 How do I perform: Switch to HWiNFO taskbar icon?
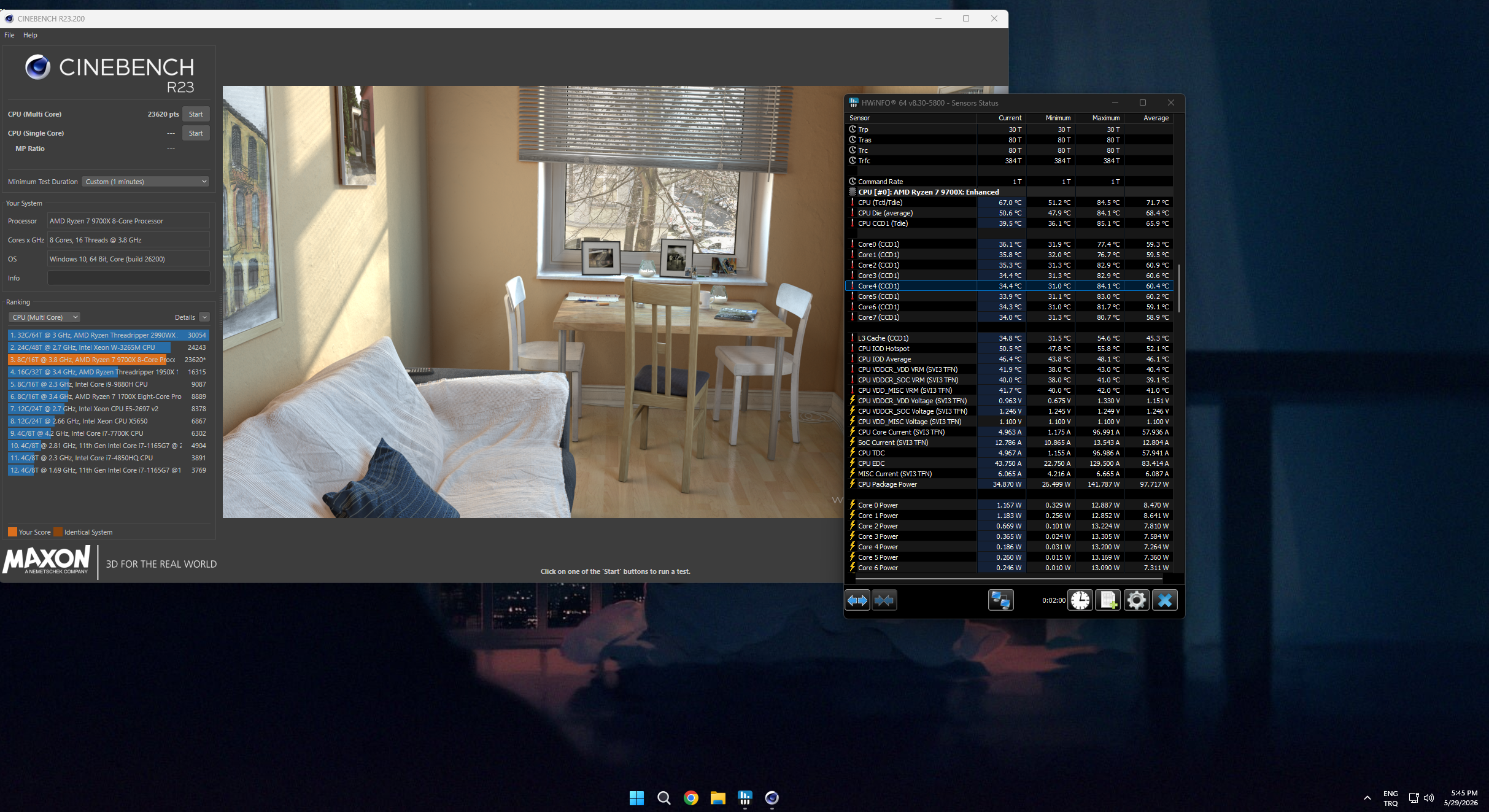(745, 798)
